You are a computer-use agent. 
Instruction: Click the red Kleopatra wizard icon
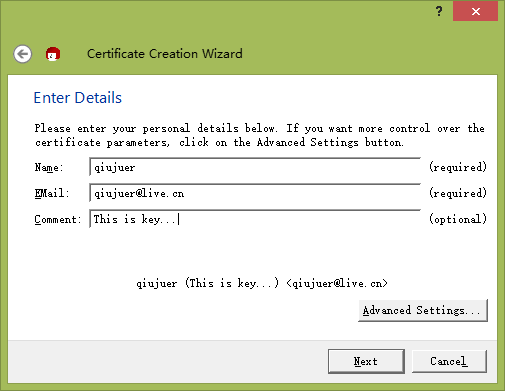click(53, 54)
